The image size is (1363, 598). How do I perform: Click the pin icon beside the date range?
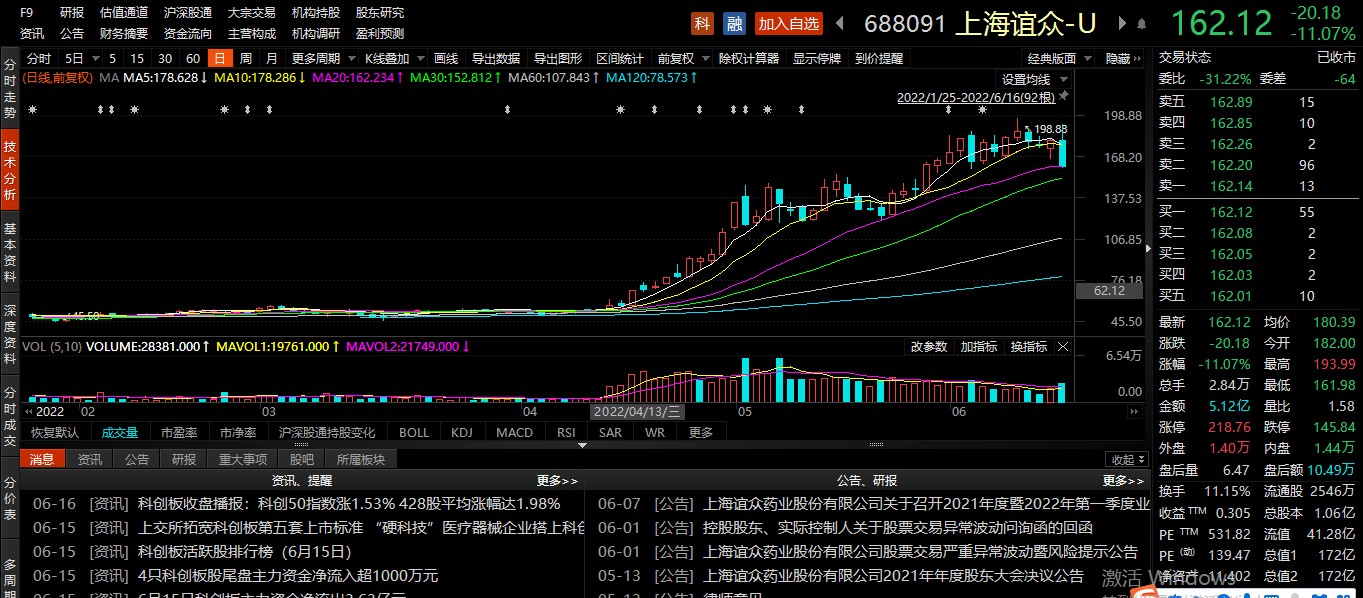(1064, 97)
